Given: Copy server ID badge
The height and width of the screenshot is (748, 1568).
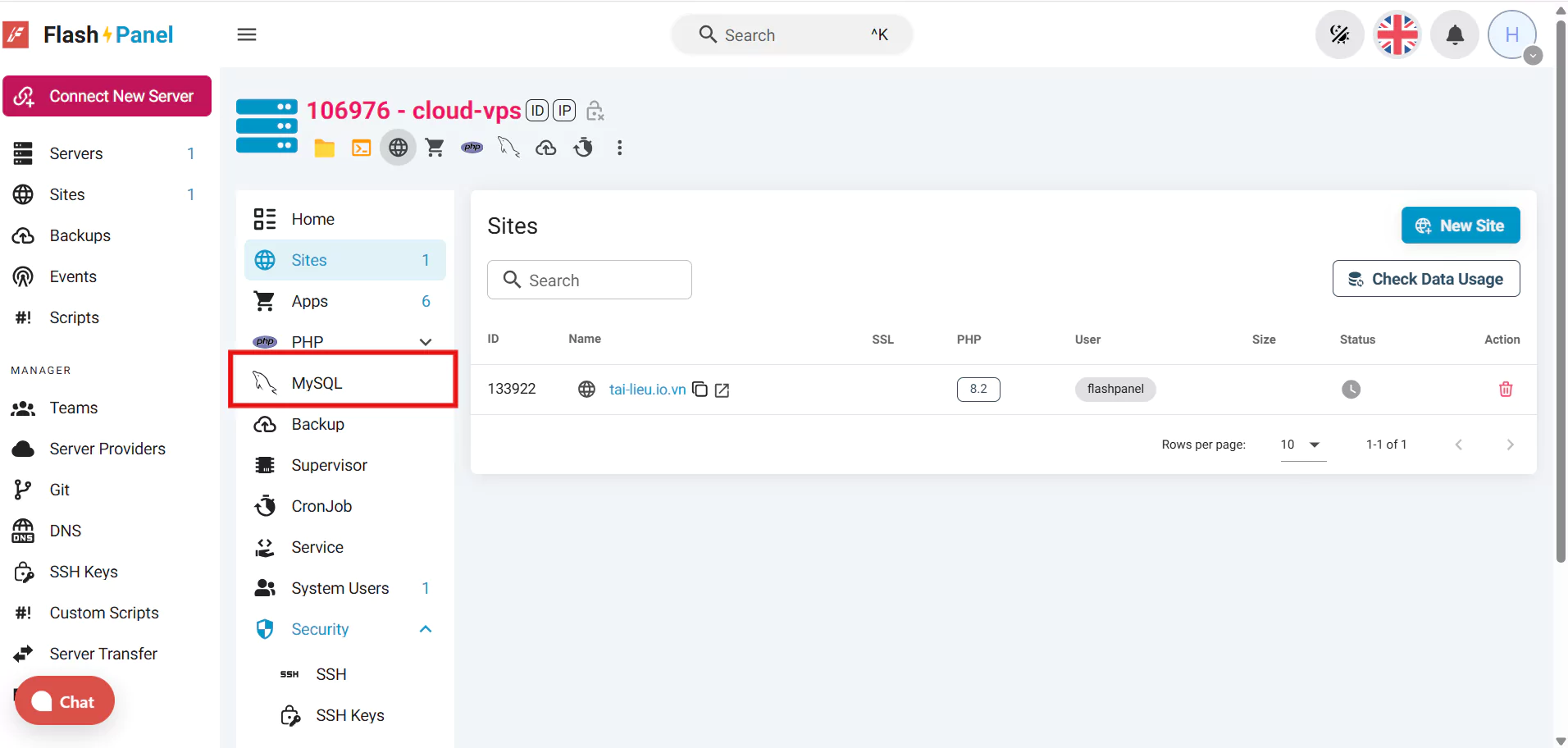Looking at the screenshot, I should coord(537,111).
